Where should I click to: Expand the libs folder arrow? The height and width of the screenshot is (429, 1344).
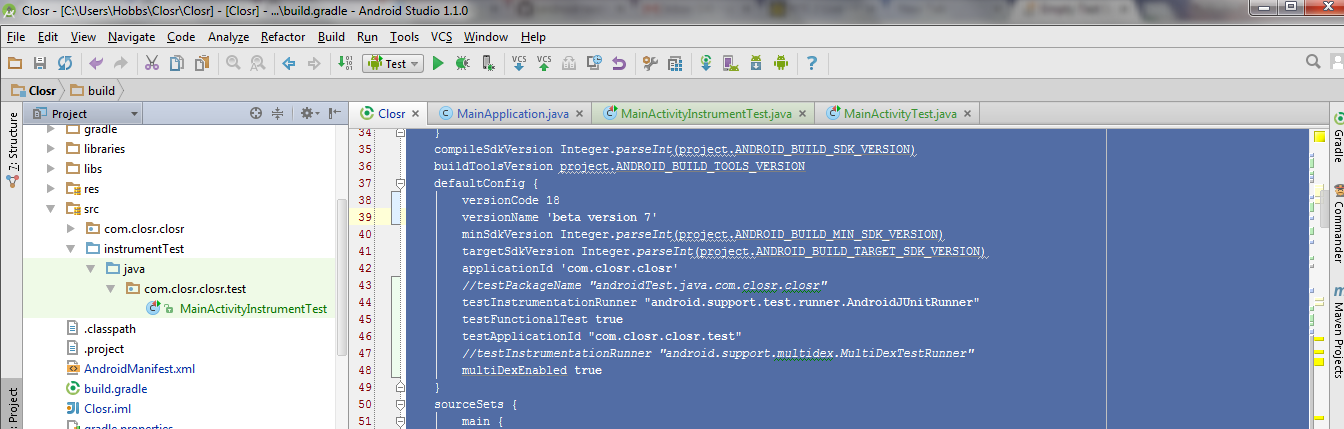[x=52, y=169]
